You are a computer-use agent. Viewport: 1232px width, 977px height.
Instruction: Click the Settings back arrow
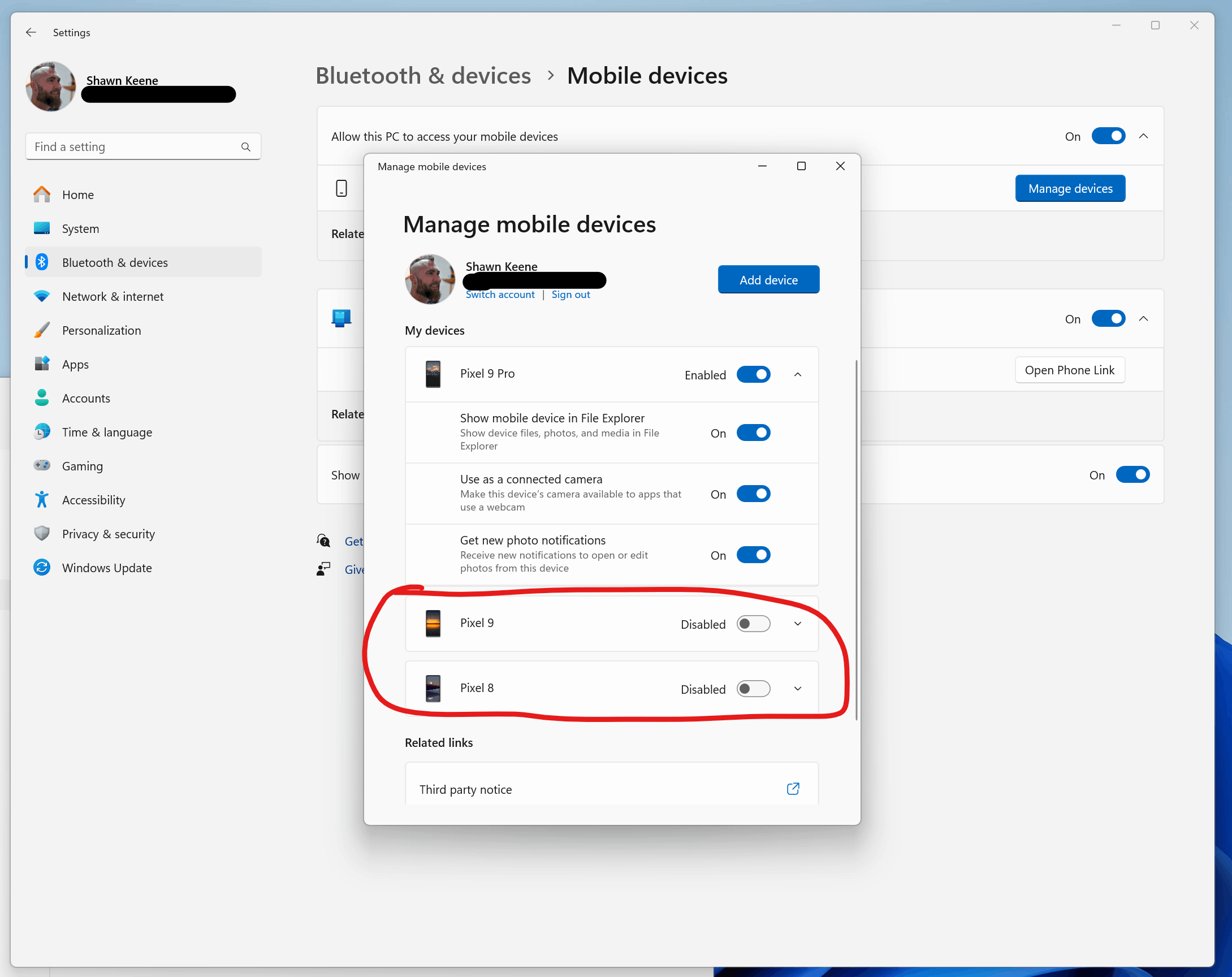[x=31, y=33]
